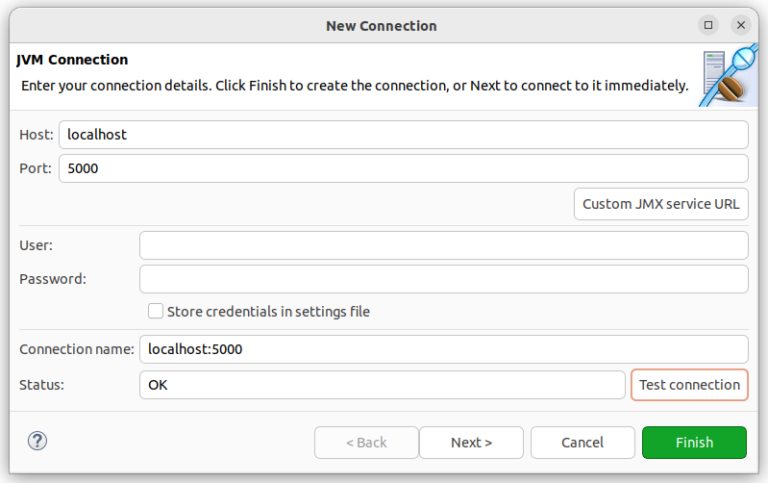Maximize the New Connection dialog
This screenshot has width=768, height=483.
pyautogui.click(x=709, y=25)
